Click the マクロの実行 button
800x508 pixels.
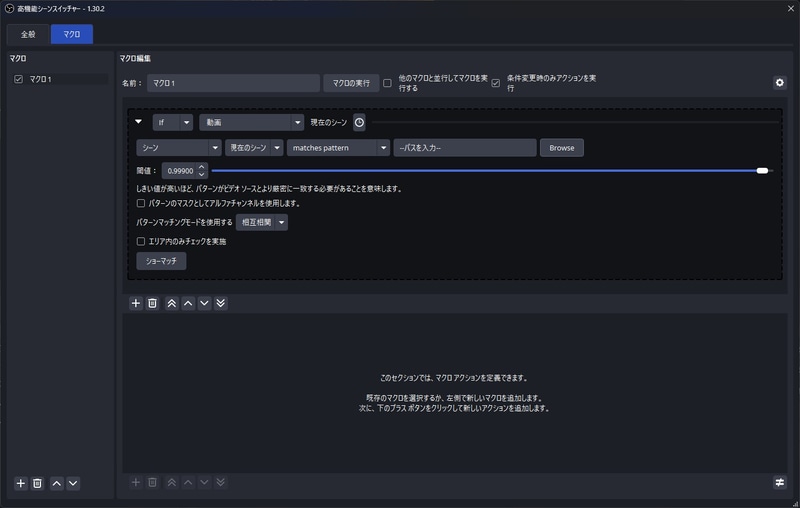(351, 83)
